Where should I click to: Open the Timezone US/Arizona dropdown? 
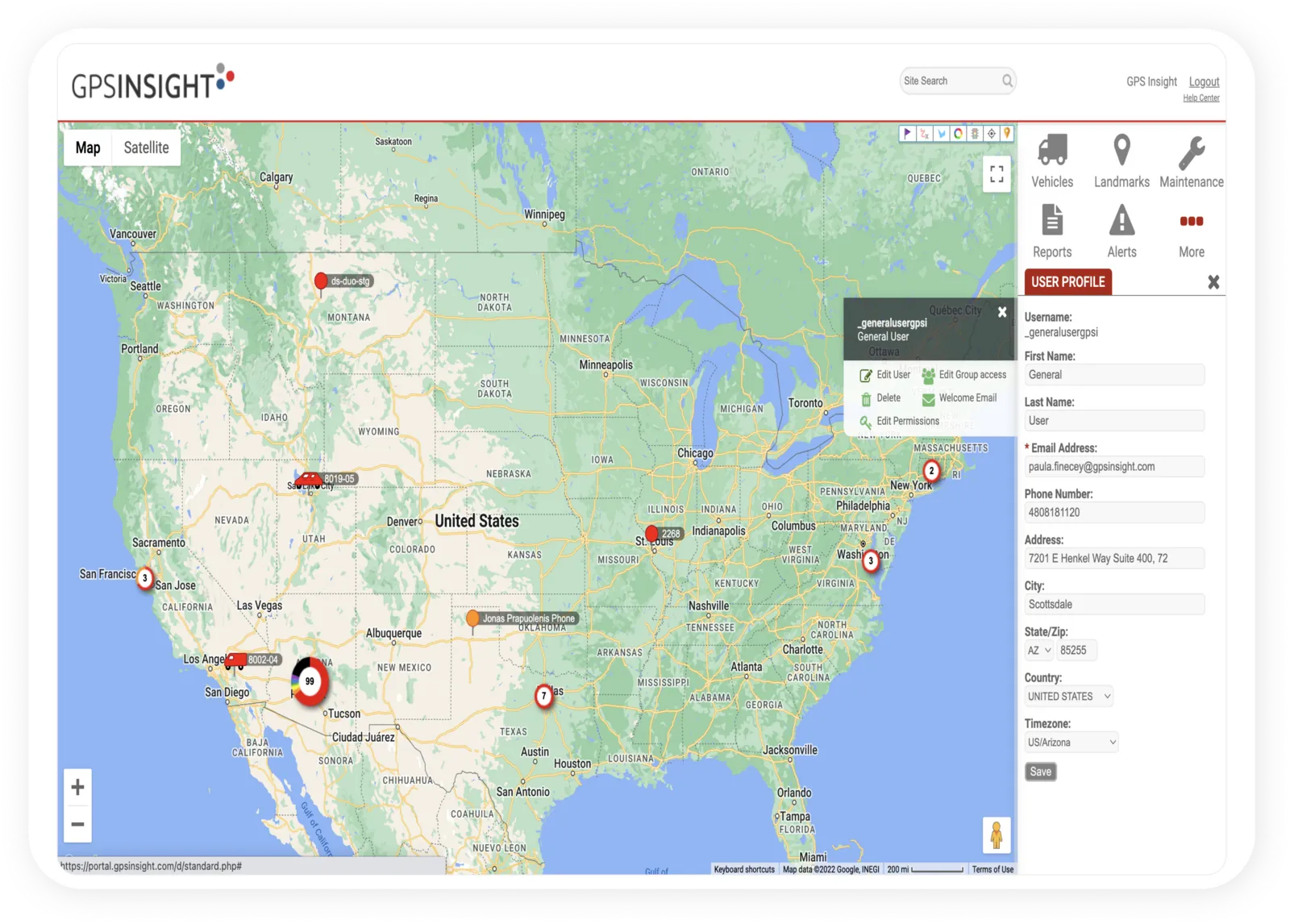[x=1072, y=742]
